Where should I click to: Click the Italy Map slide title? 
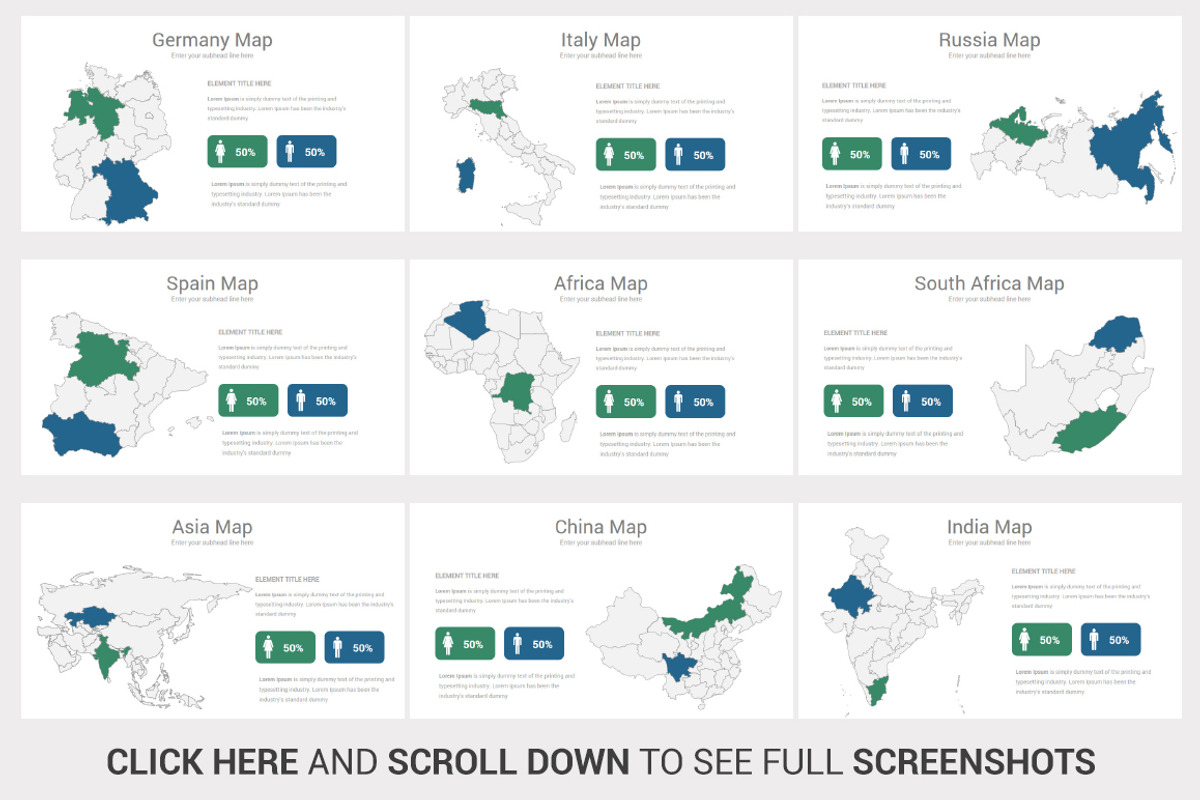(600, 40)
